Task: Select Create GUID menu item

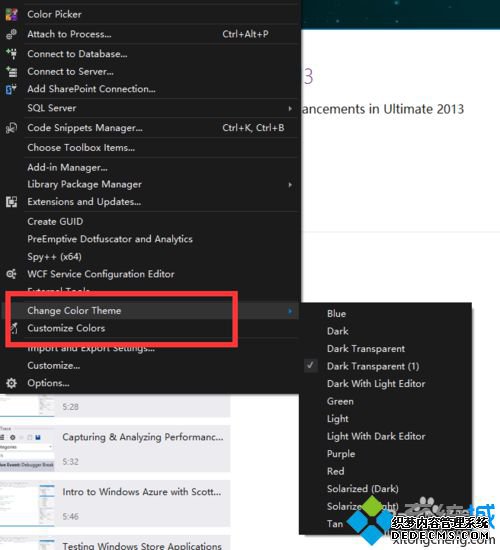Action: point(55,222)
